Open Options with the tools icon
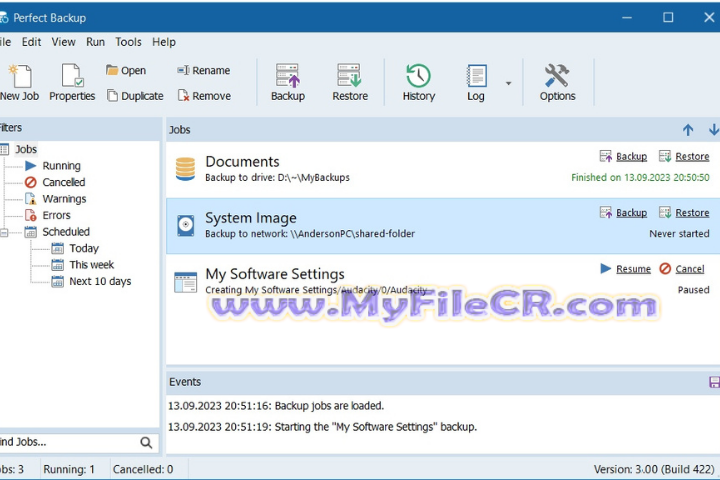Viewport: 720px width, 480px height. tap(557, 82)
